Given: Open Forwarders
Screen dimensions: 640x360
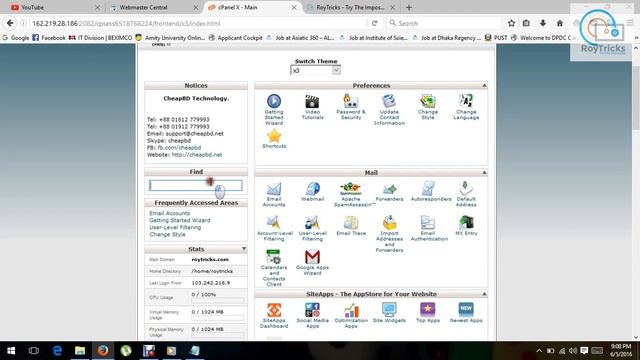Looking at the screenshot, I should pos(389,189).
